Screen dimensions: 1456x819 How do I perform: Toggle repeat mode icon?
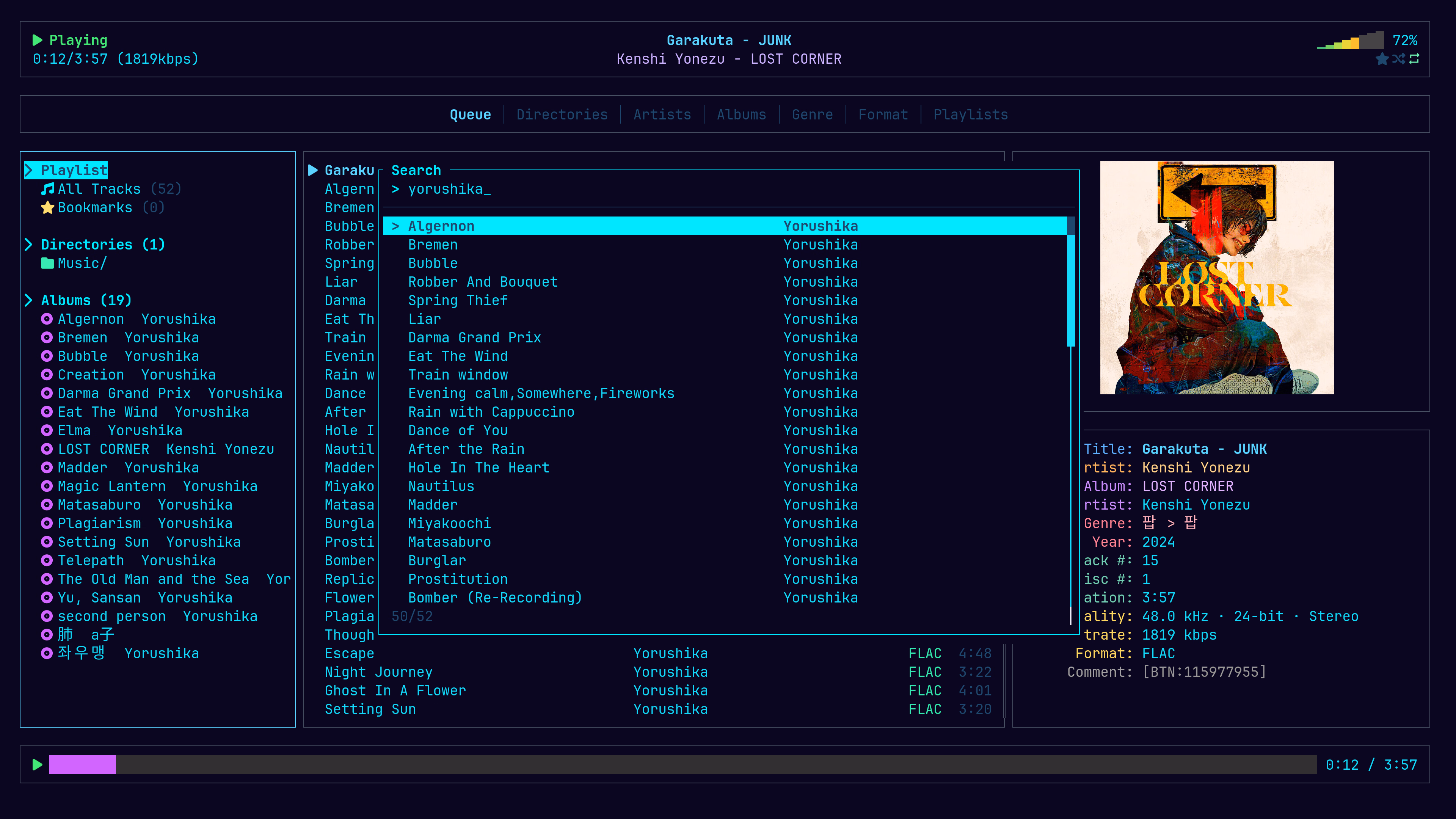pyautogui.click(x=1414, y=59)
